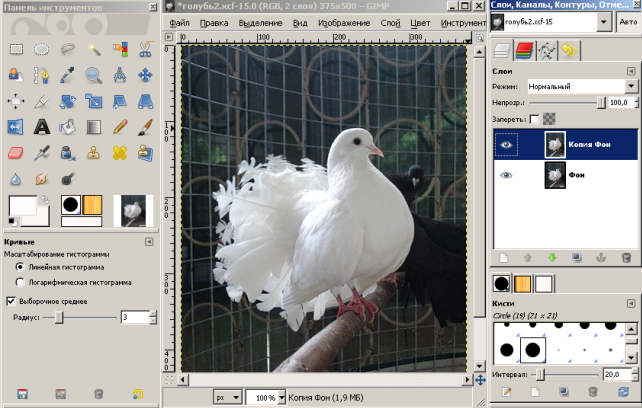This screenshot has height=408, width=642.
Task: Select the Bucket Fill tool
Action: tap(68, 127)
